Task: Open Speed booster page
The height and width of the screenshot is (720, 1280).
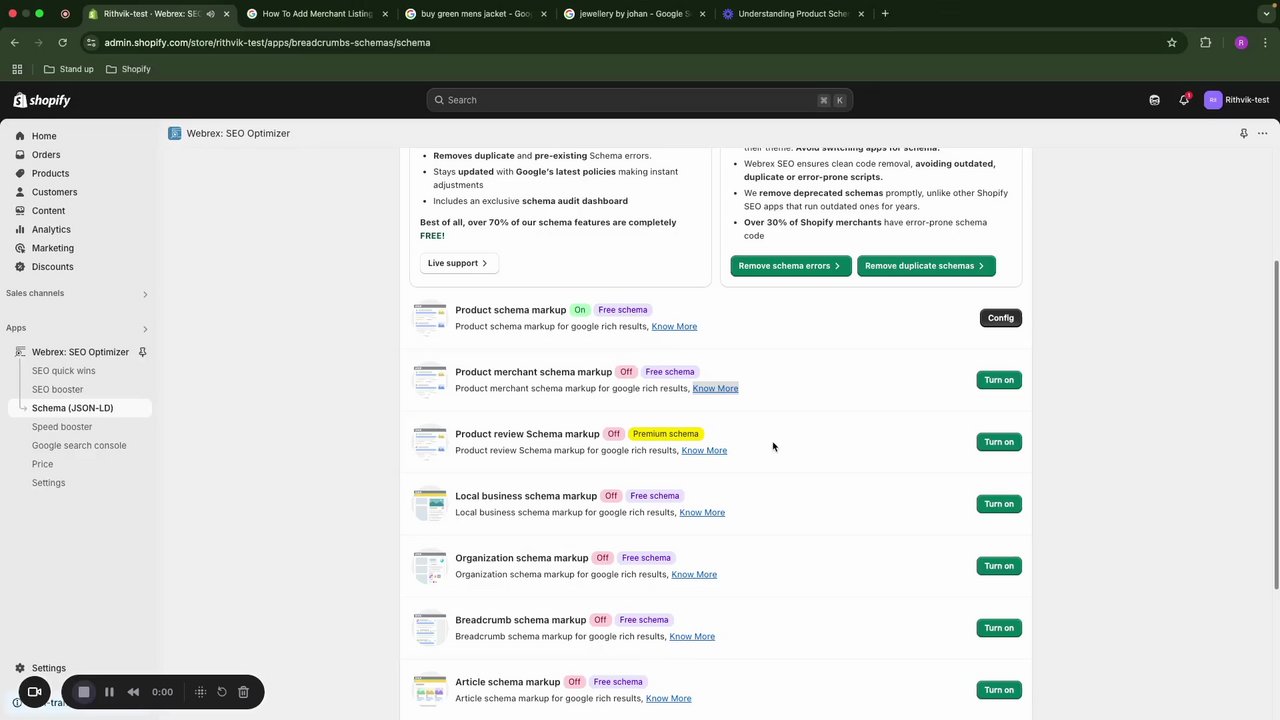Action: [61, 427]
